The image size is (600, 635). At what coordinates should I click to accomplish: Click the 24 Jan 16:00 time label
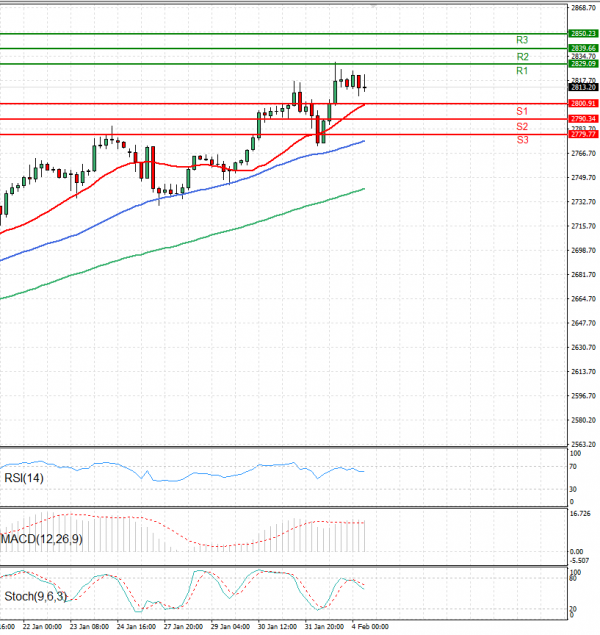[x=136, y=626]
